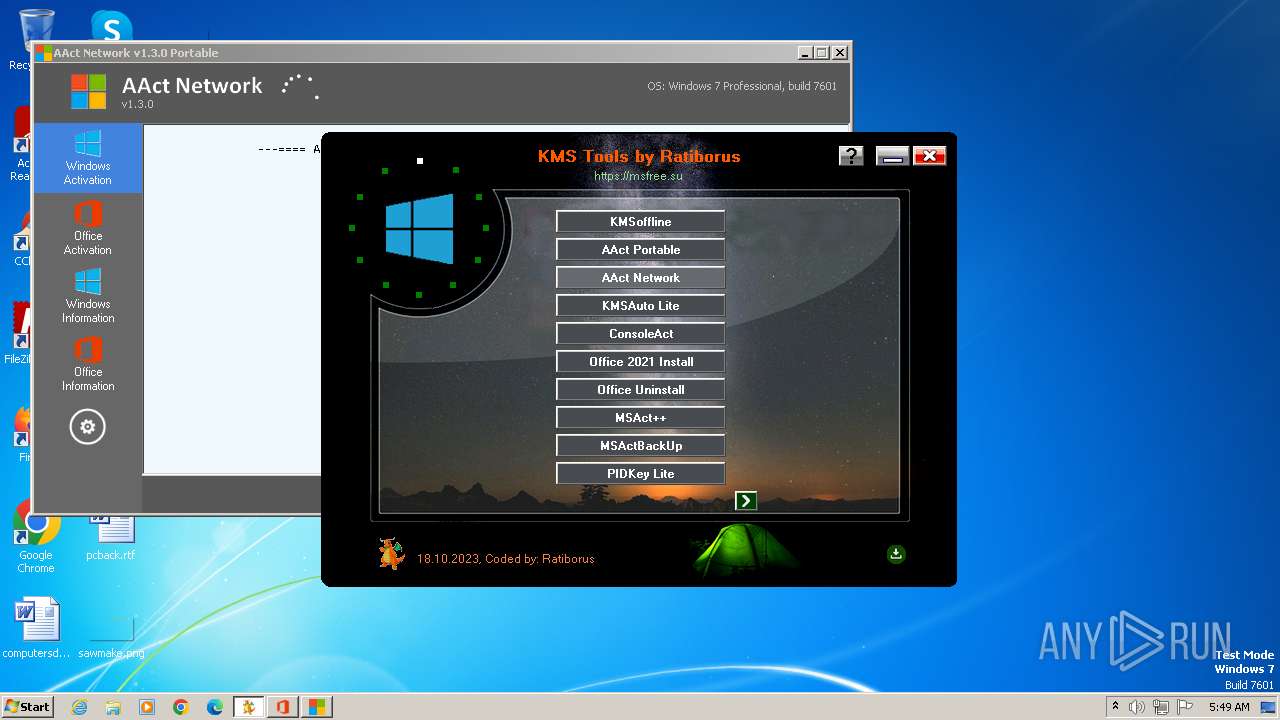
Task: Click the Office taskbar button
Action: tap(283, 707)
